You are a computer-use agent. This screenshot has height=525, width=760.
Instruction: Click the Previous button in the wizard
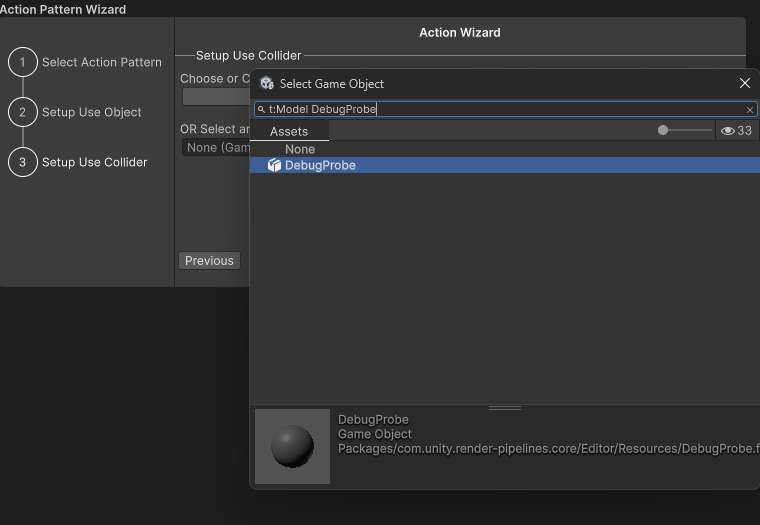click(209, 261)
